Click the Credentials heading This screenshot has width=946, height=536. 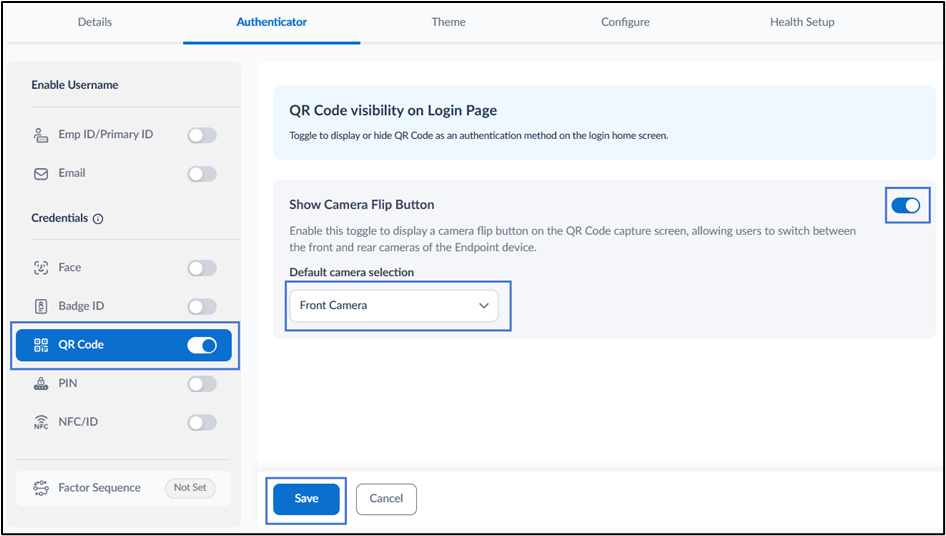click(x=60, y=219)
